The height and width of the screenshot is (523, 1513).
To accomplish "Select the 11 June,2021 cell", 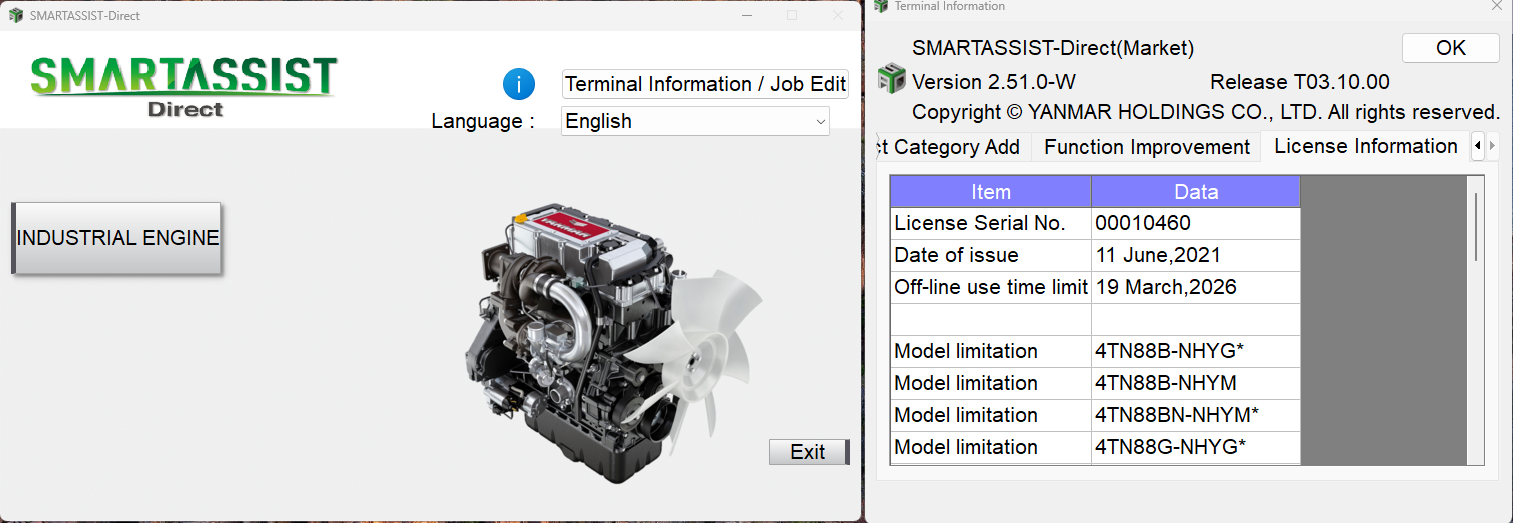I will coord(1196,255).
